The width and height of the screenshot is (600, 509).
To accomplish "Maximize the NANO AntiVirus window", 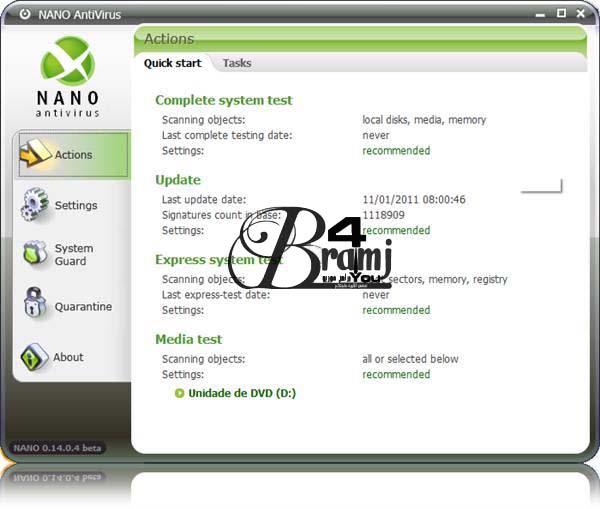I will coord(561,13).
